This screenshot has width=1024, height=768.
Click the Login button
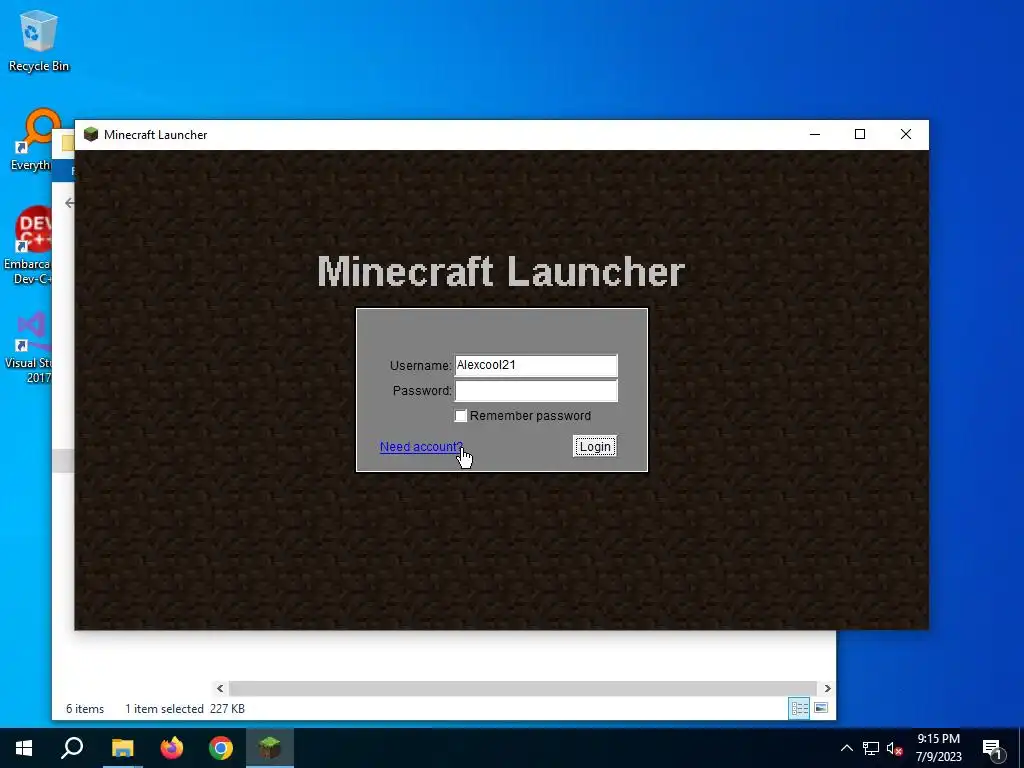point(595,447)
